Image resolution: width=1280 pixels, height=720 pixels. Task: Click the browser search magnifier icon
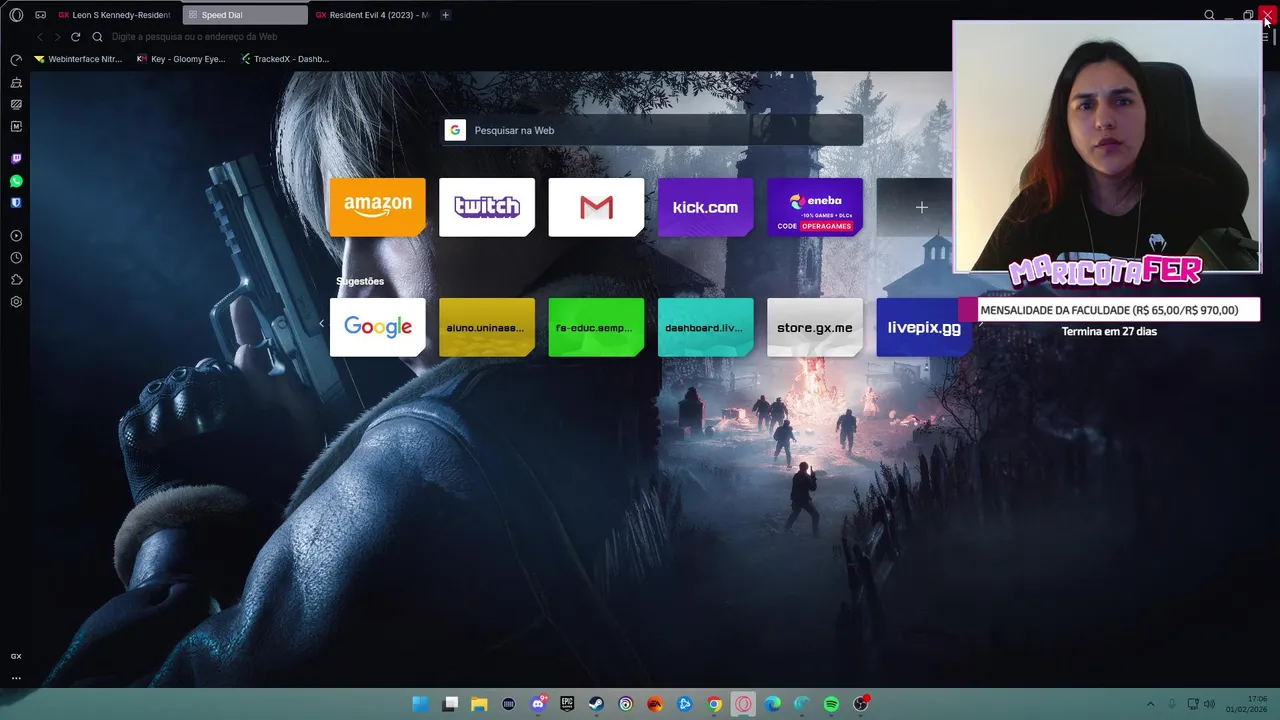coord(1209,15)
